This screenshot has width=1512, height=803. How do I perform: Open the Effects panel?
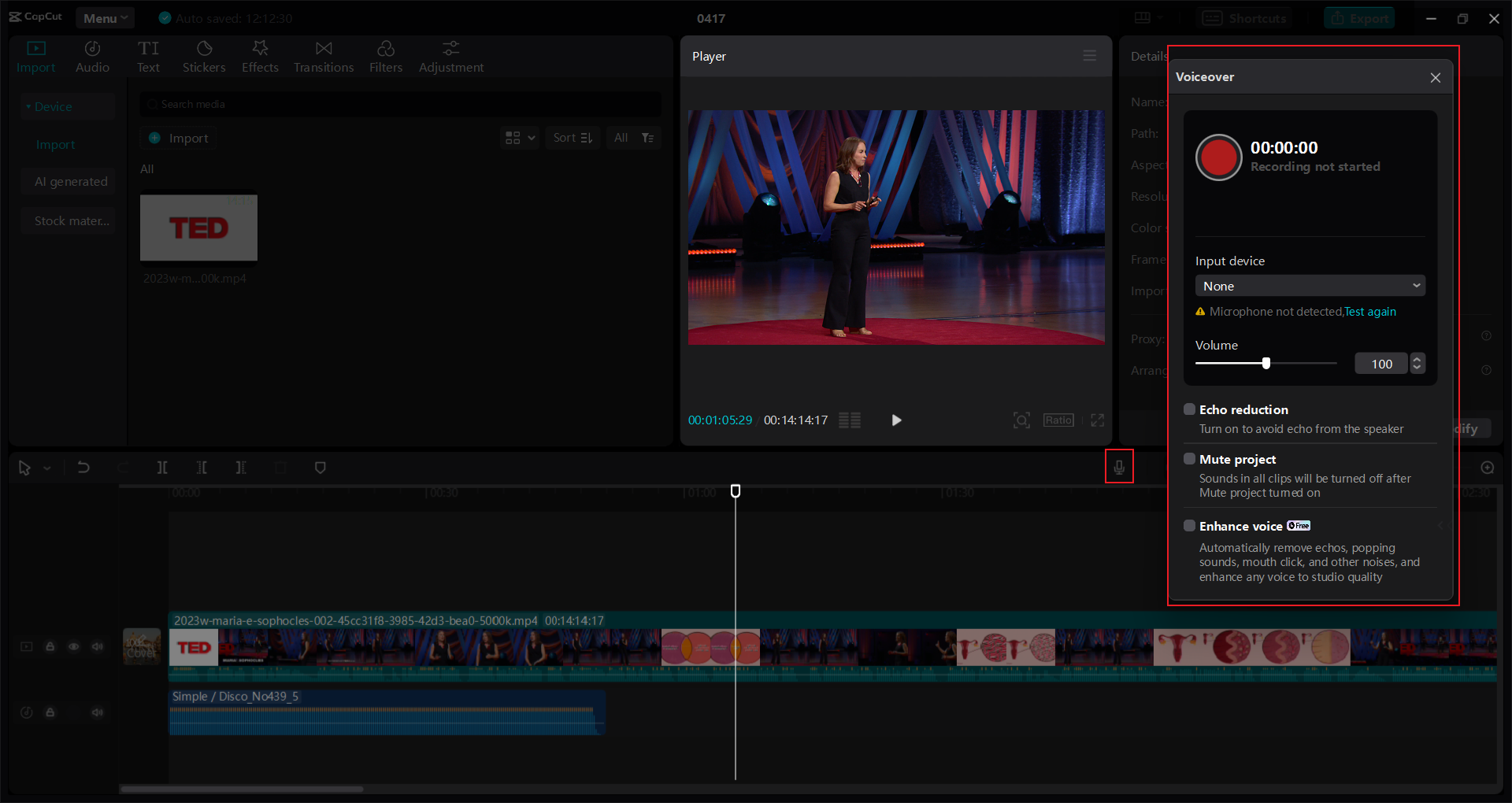pyautogui.click(x=260, y=55)
